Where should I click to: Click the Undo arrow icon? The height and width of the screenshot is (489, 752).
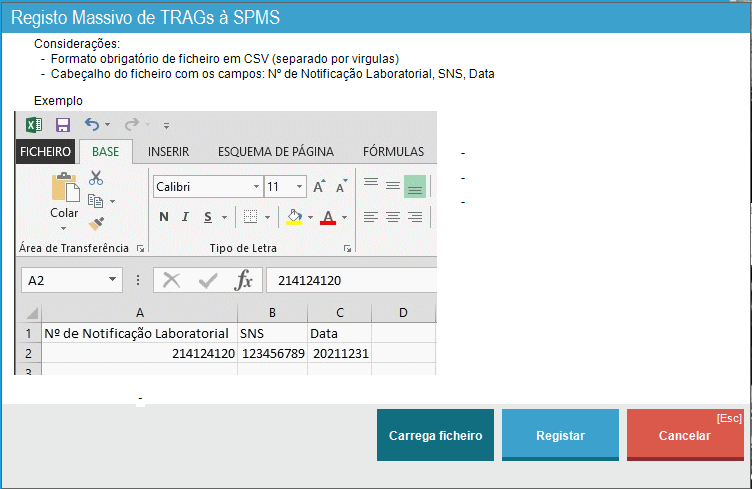pos(92,125)
